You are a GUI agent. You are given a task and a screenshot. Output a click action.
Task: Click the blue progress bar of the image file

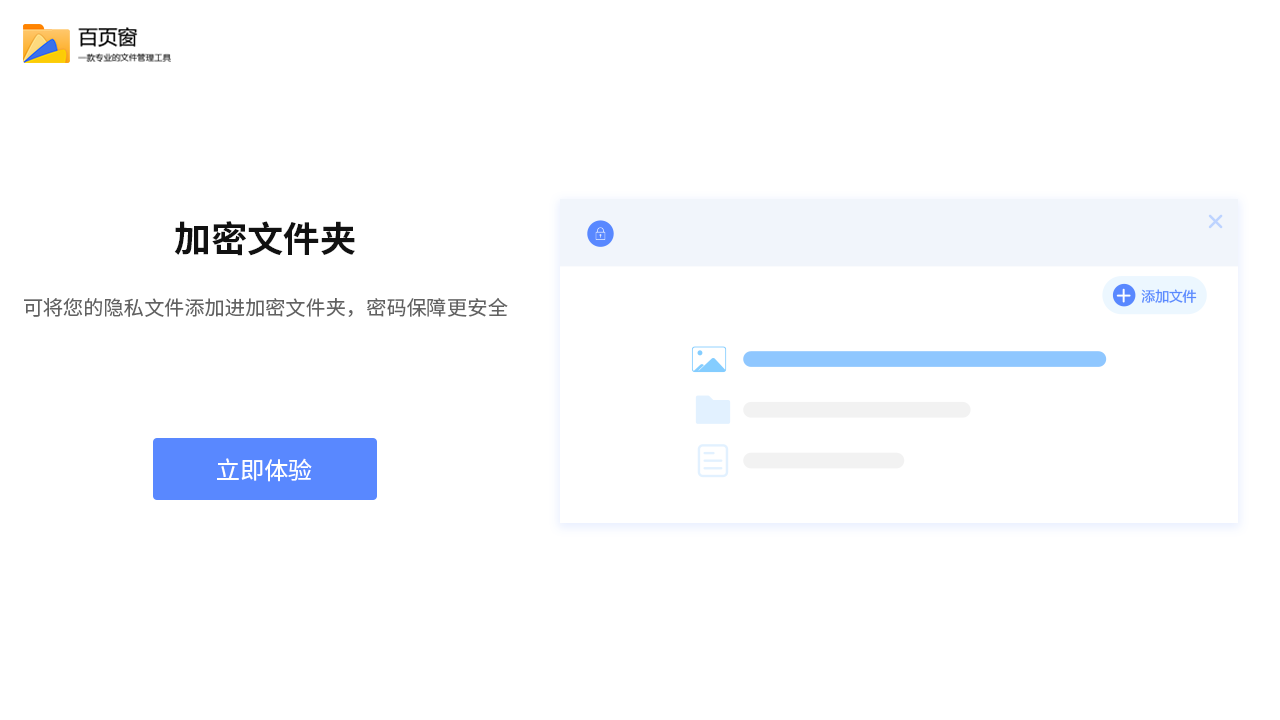[x=924, y=358]
